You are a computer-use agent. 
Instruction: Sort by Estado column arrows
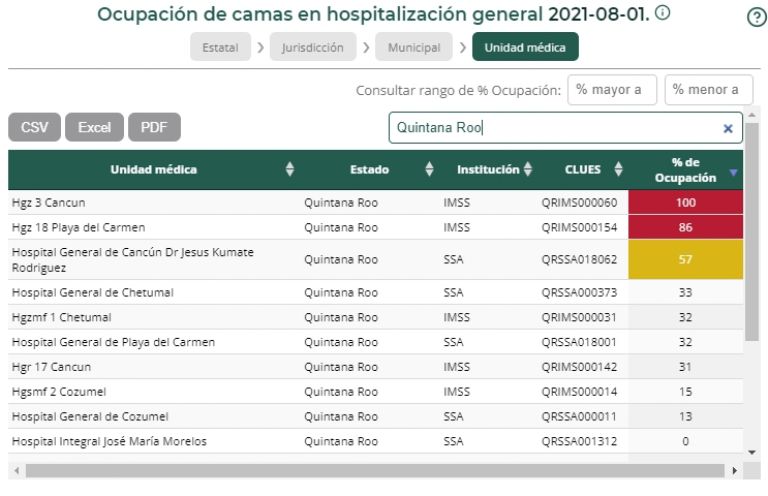pyautogui.click(x=430, y=170)
